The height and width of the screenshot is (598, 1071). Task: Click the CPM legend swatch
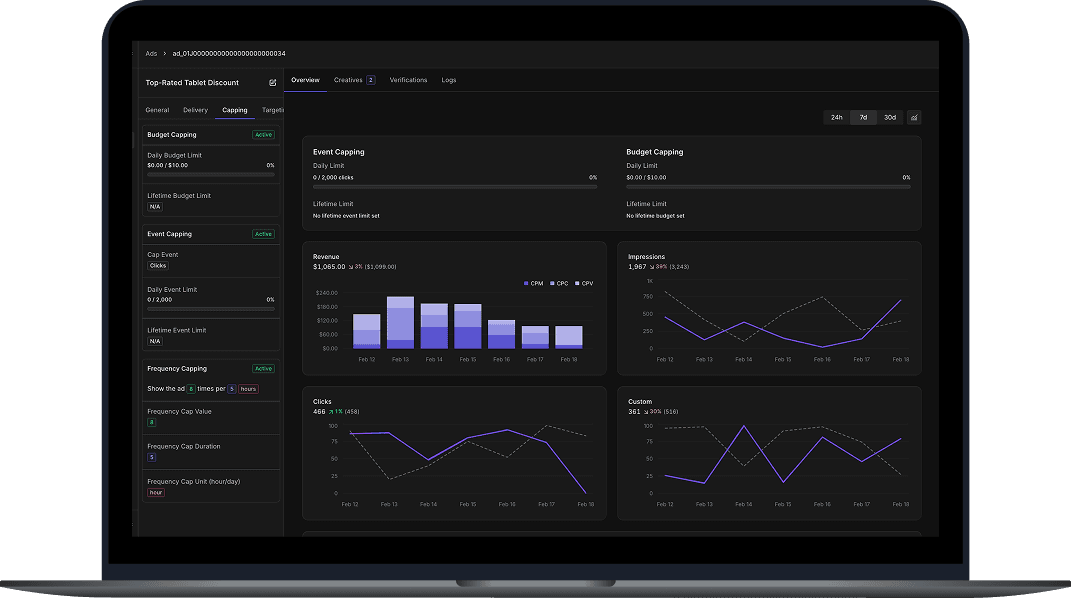[x=526, y=283]
